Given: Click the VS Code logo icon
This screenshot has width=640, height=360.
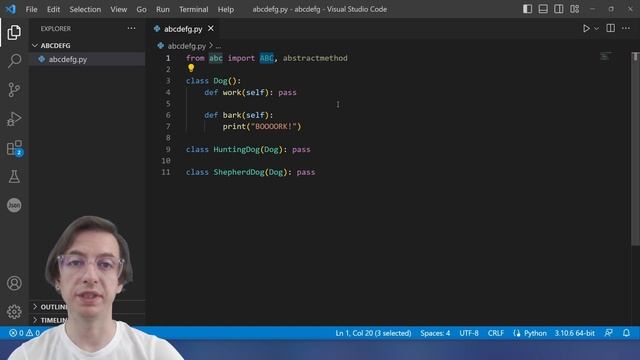Looking at the screenshot, I should [x=11, y=9].
